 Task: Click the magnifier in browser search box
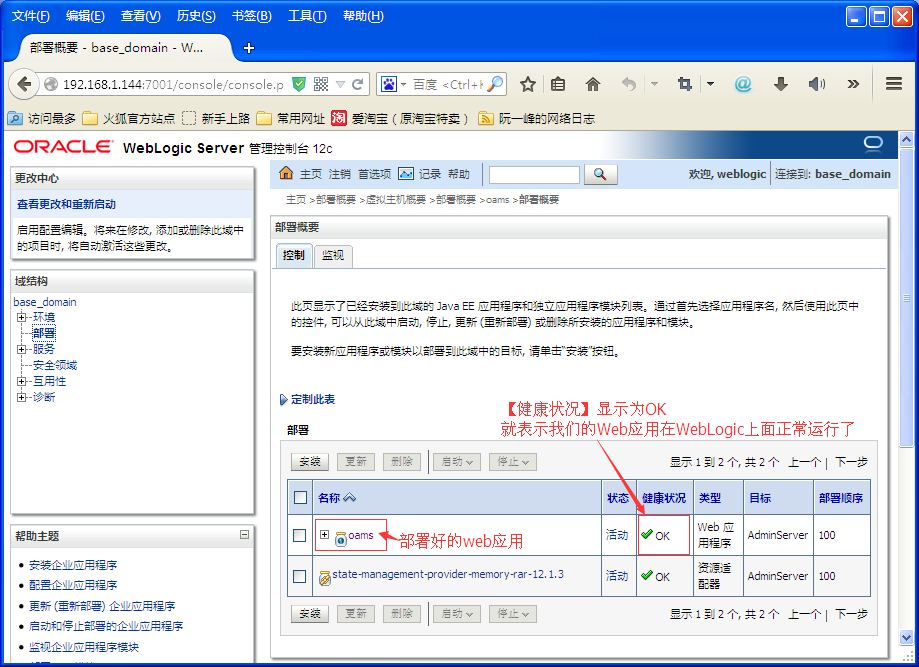(495, 84)
